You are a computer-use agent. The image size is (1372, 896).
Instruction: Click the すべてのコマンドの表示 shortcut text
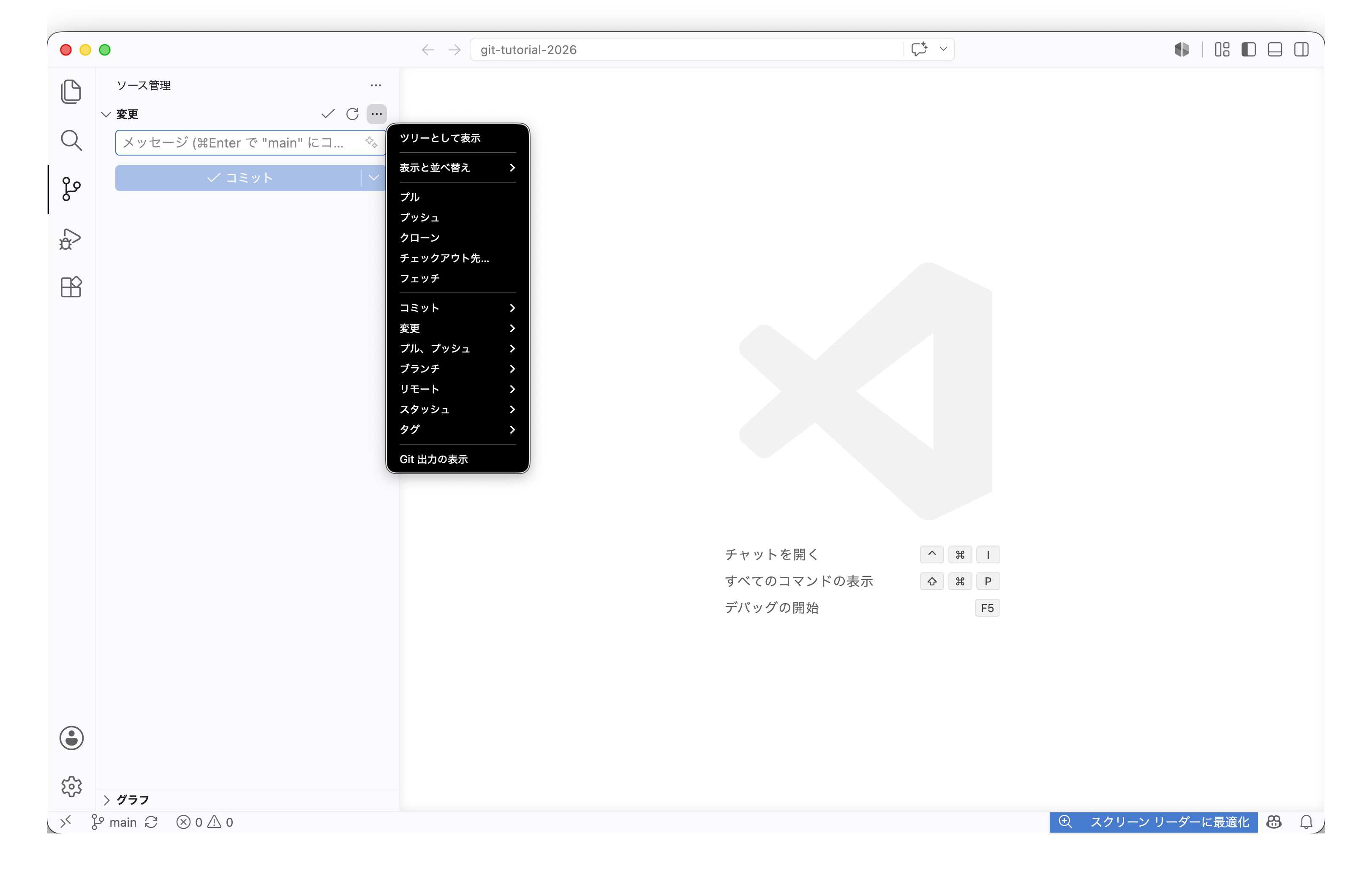[x=799, y=581]
